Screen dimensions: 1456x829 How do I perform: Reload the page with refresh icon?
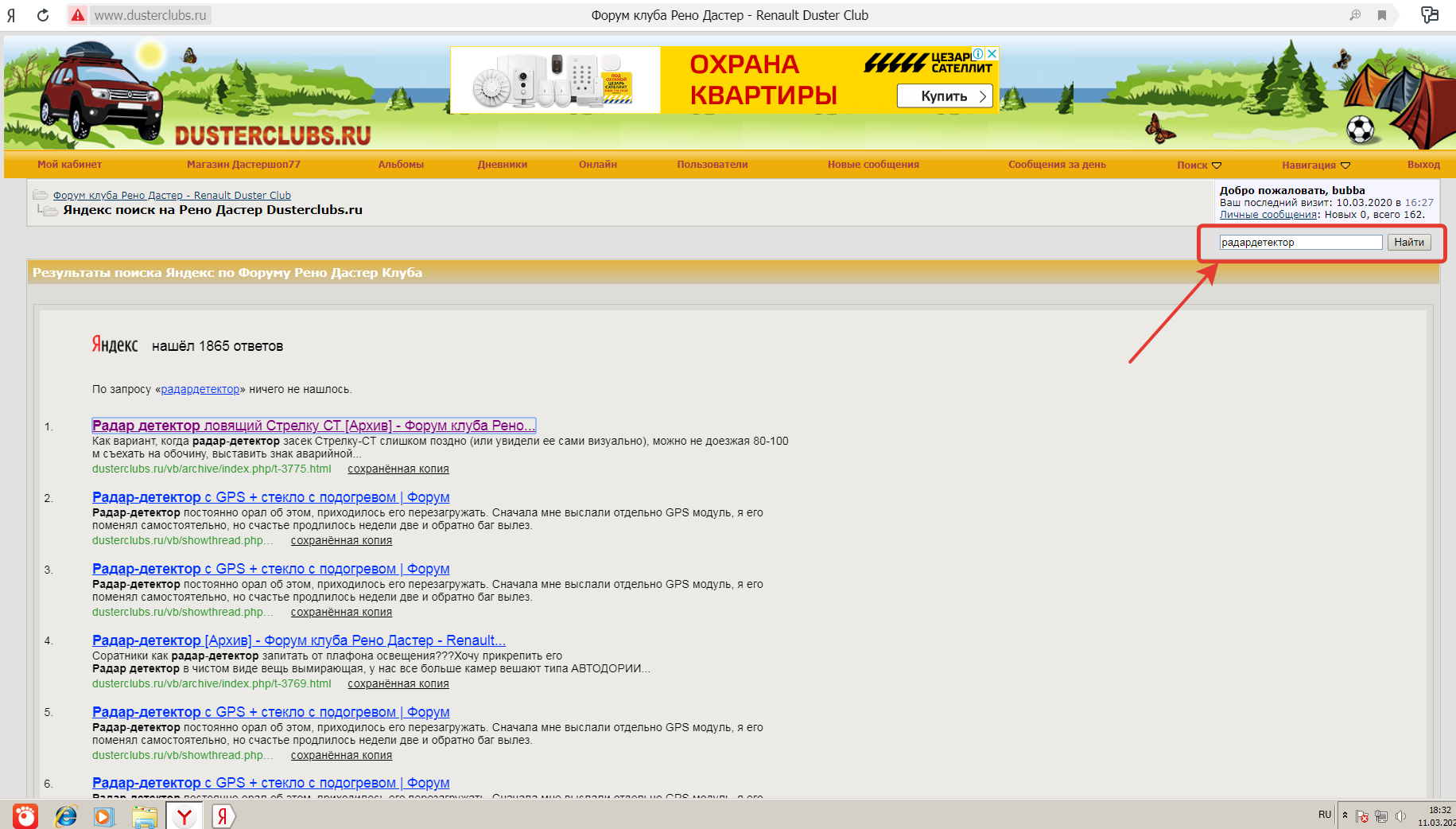[43, 15]
